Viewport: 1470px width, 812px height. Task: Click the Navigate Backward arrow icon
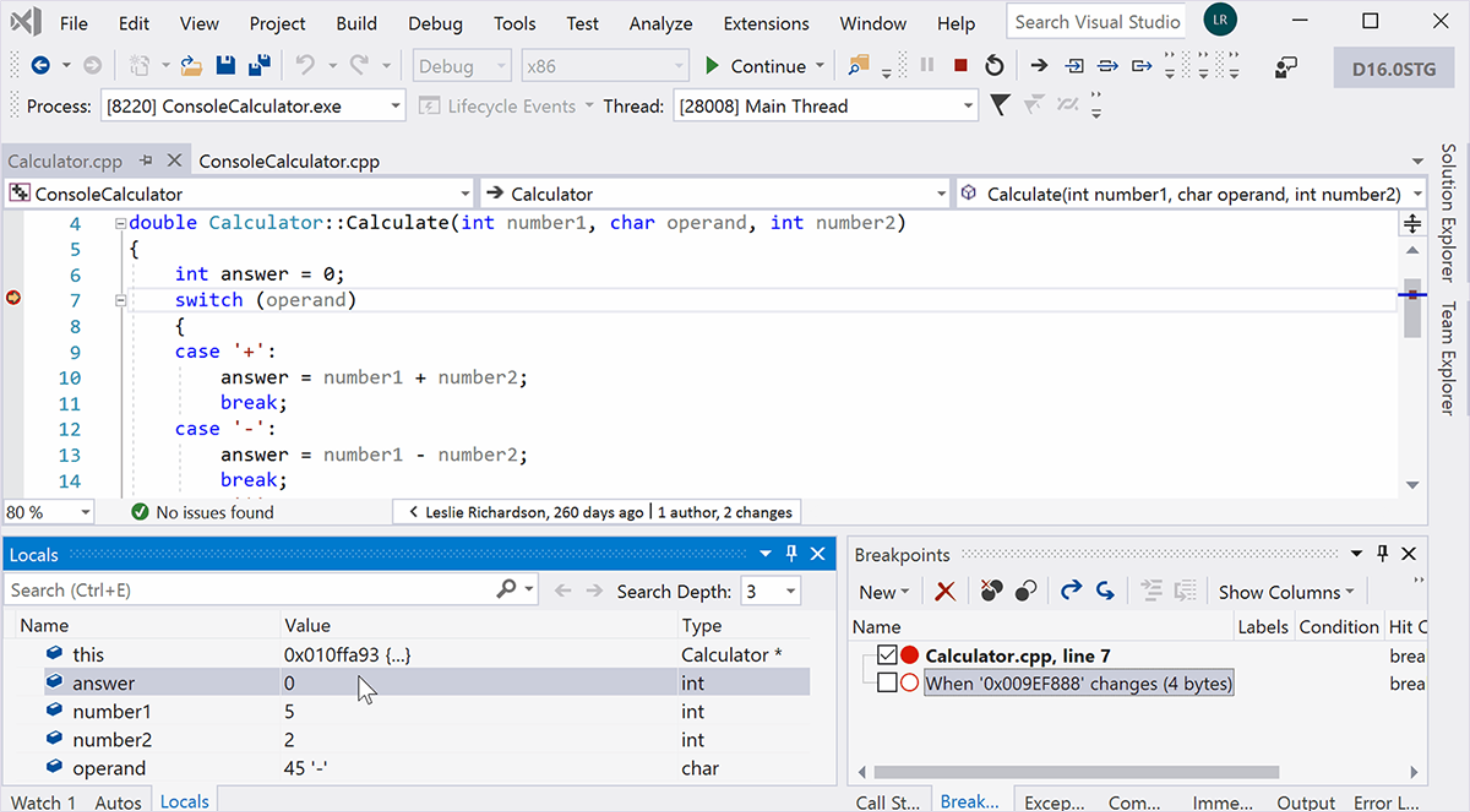[40, 66]
